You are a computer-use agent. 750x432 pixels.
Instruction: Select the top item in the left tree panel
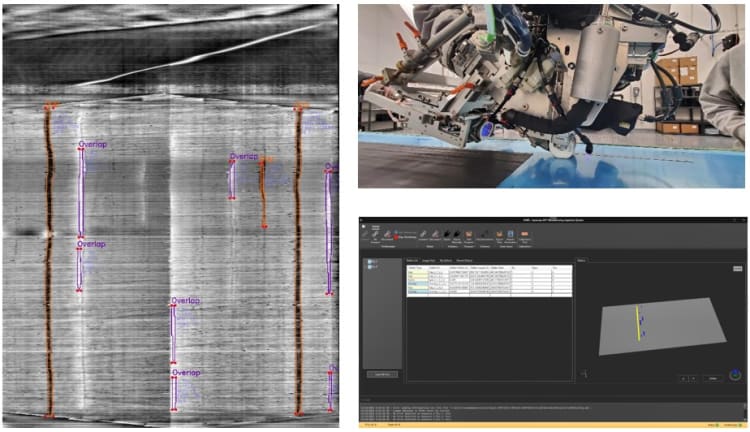click(373, 262)
